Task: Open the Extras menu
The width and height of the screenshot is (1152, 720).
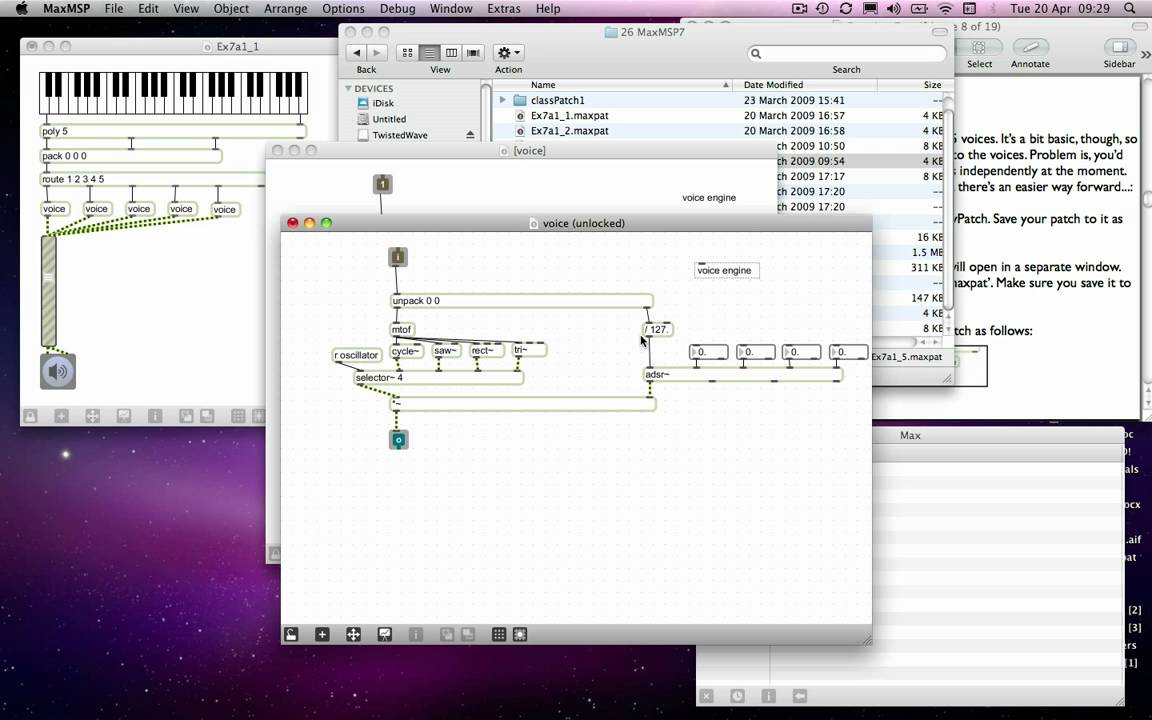Action: pos(504,9)
